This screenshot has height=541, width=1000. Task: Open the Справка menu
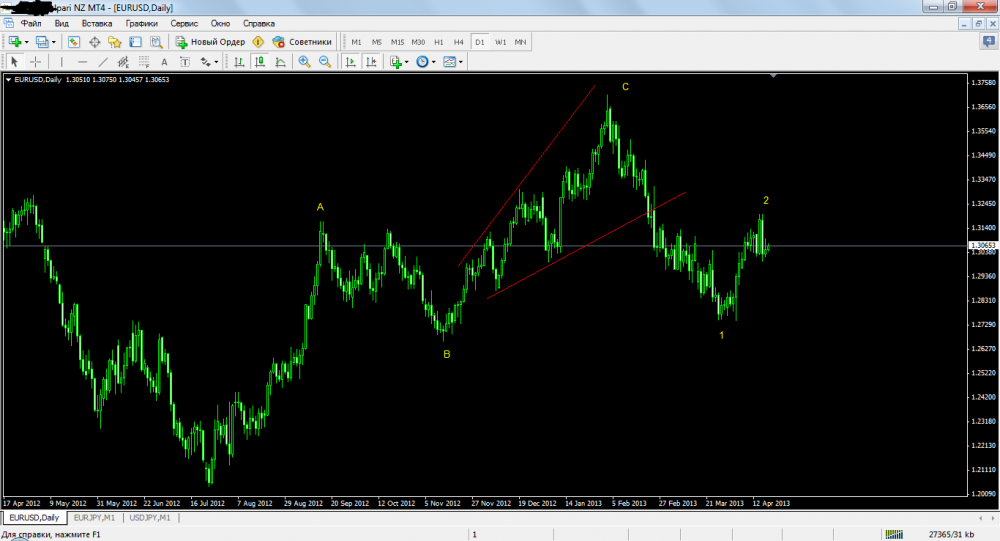coord(259,24)
